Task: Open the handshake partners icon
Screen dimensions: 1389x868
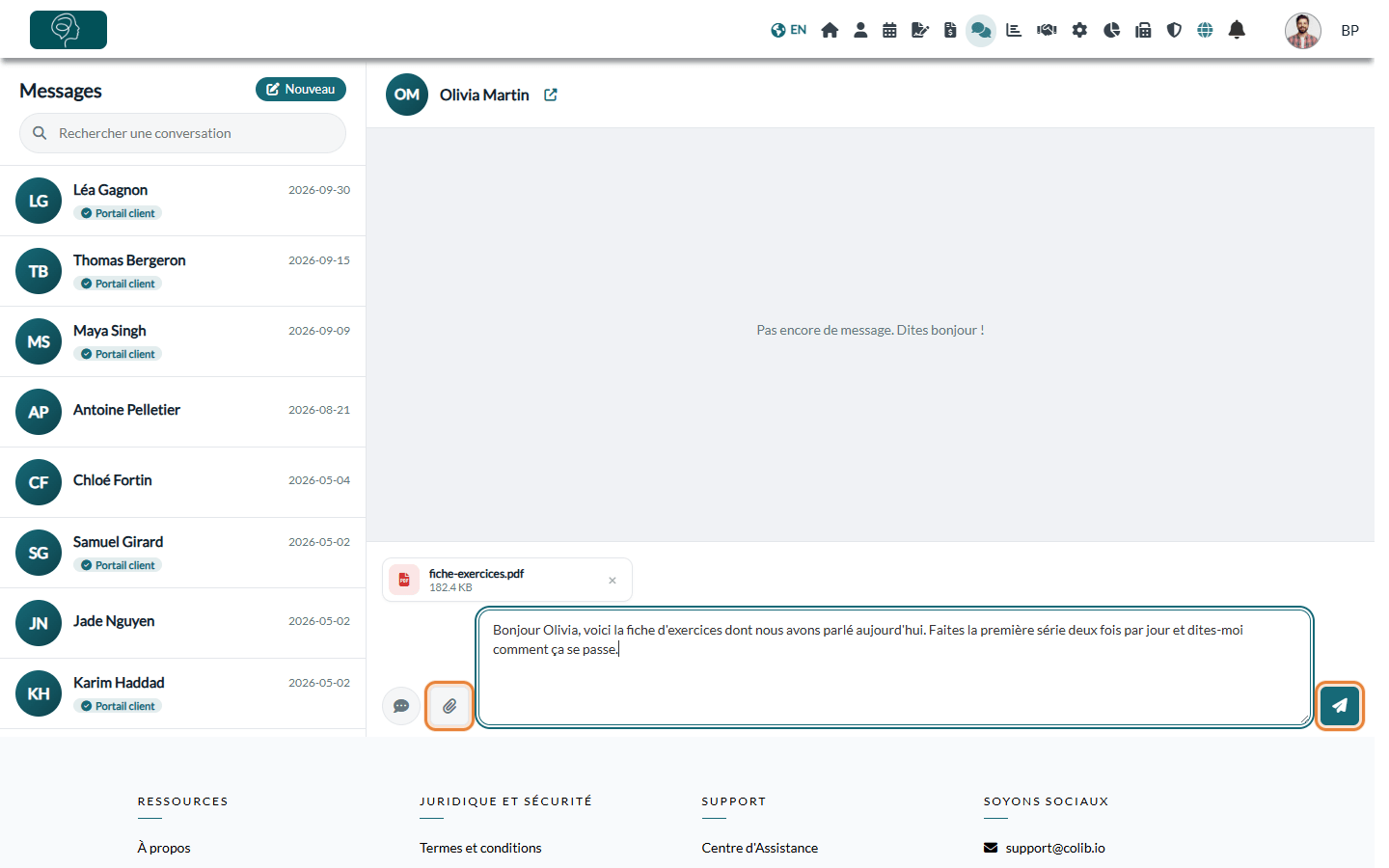Action: (x=1047, y=30)
